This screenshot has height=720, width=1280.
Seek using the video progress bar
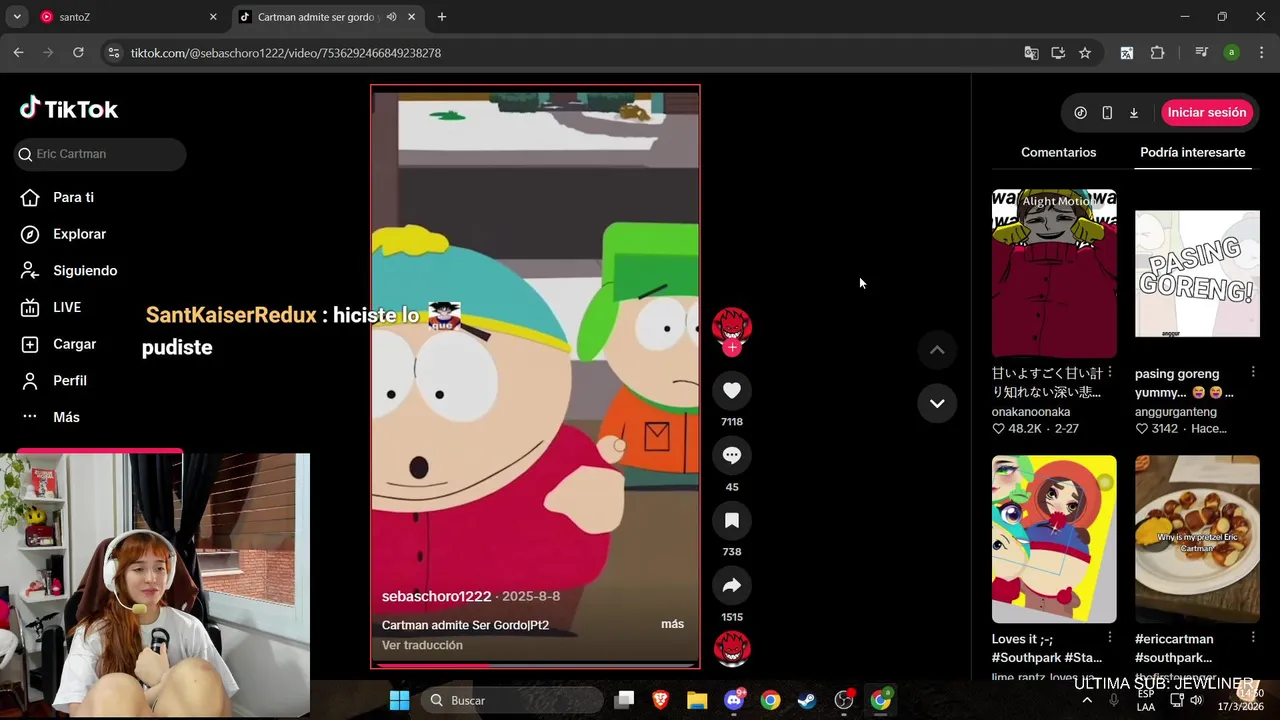coord(535,664)
